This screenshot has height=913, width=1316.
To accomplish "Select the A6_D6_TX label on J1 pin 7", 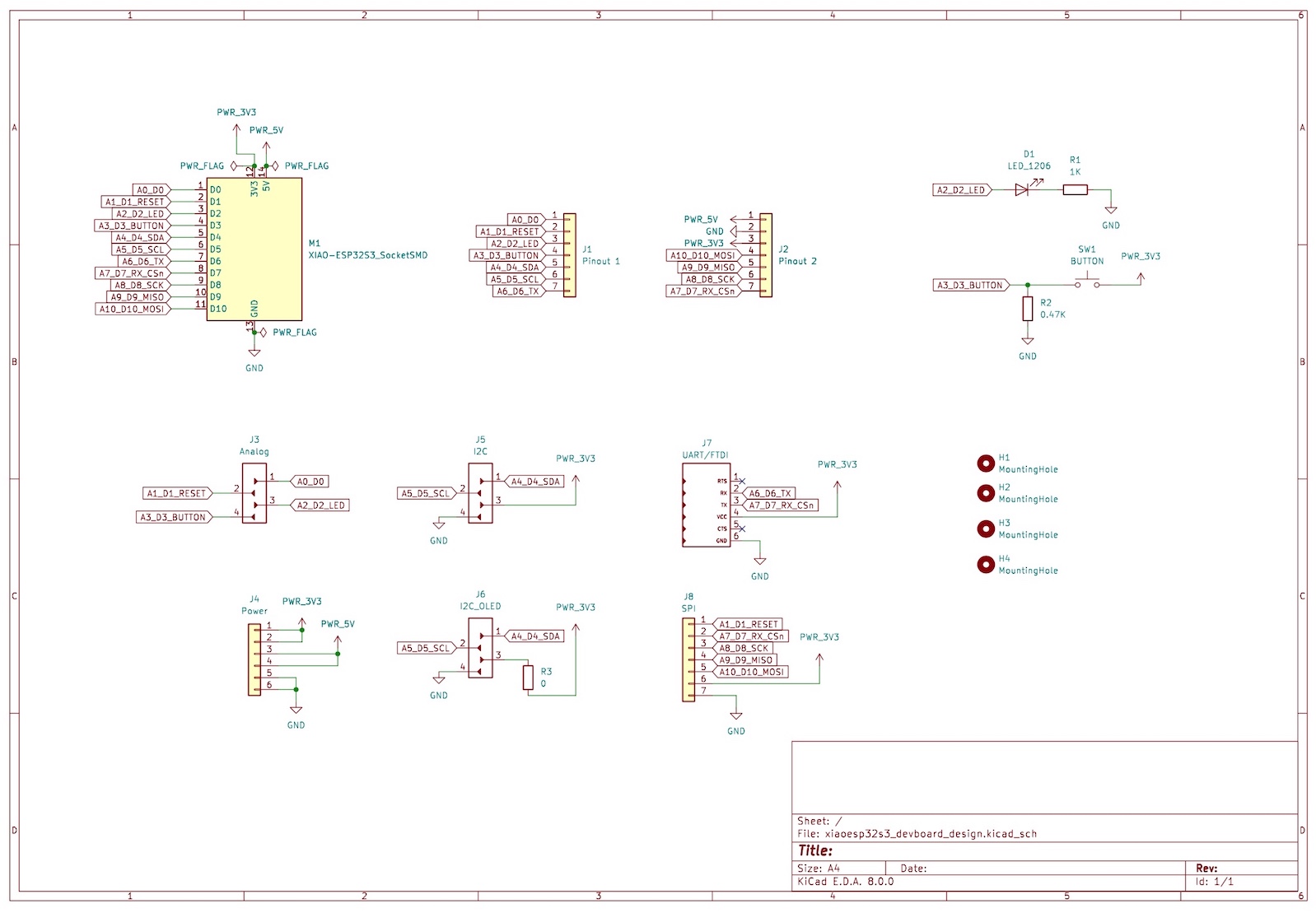I will [519, 291].
